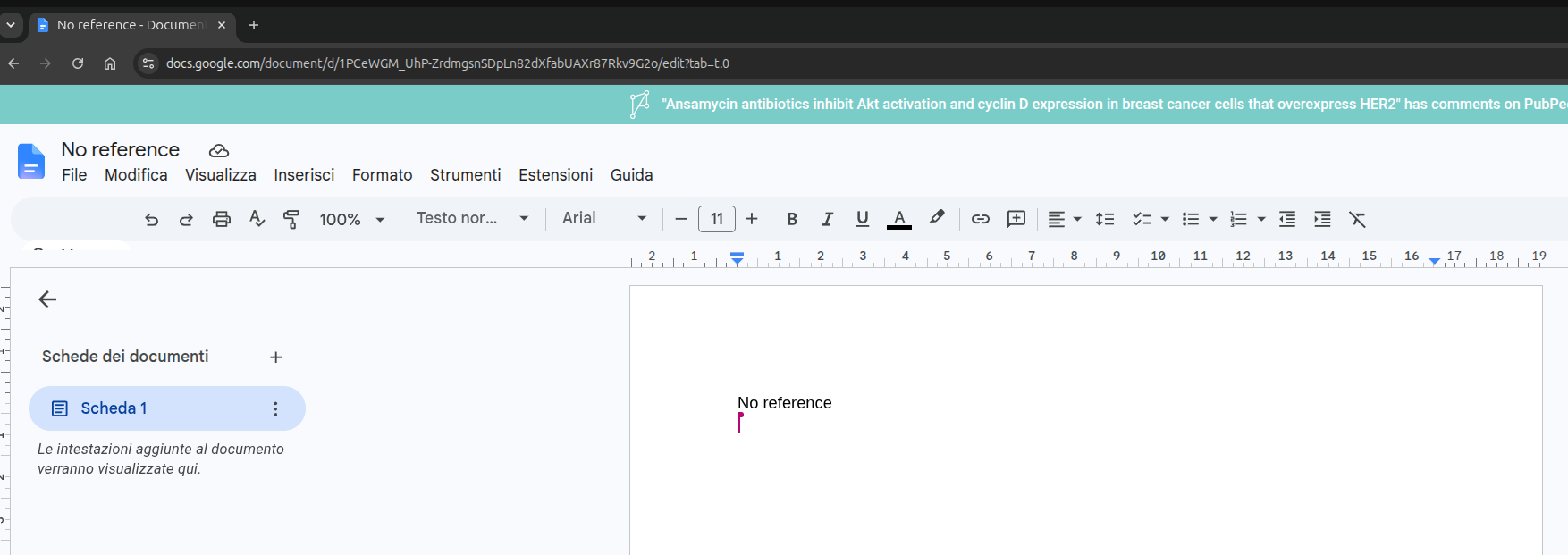Open Scheda 1 three-dot options menu
This screenshot has height=555, width=1568.
click(x=275, y=408)
